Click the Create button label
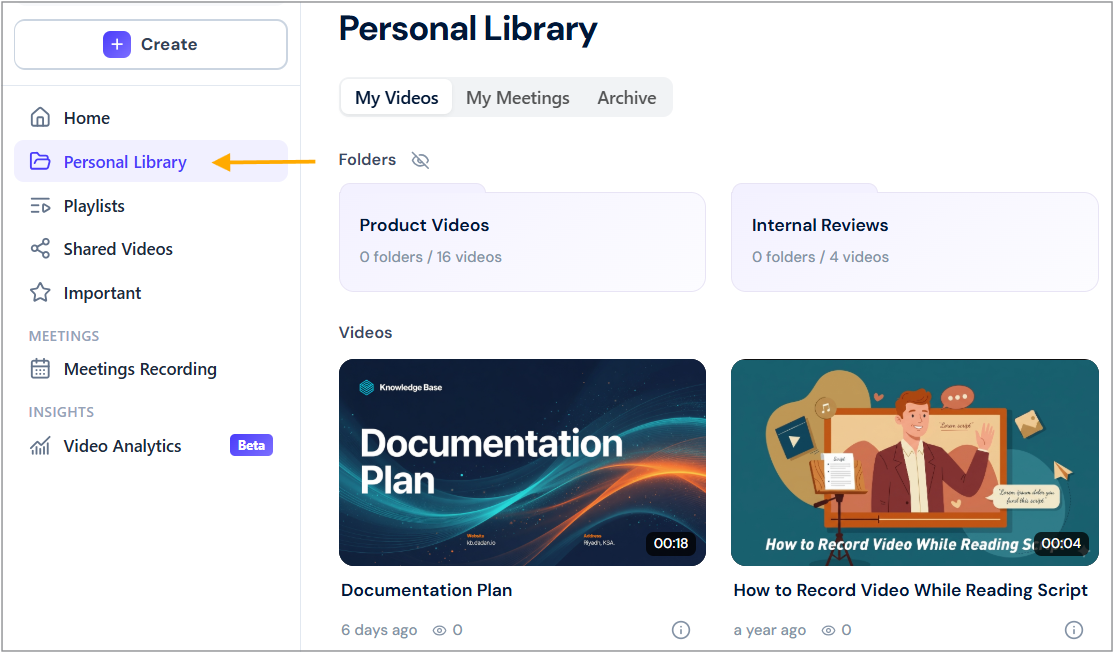The height and width of the screenshot is (652, 1113). pyautogui.click(x=169, y=44)
